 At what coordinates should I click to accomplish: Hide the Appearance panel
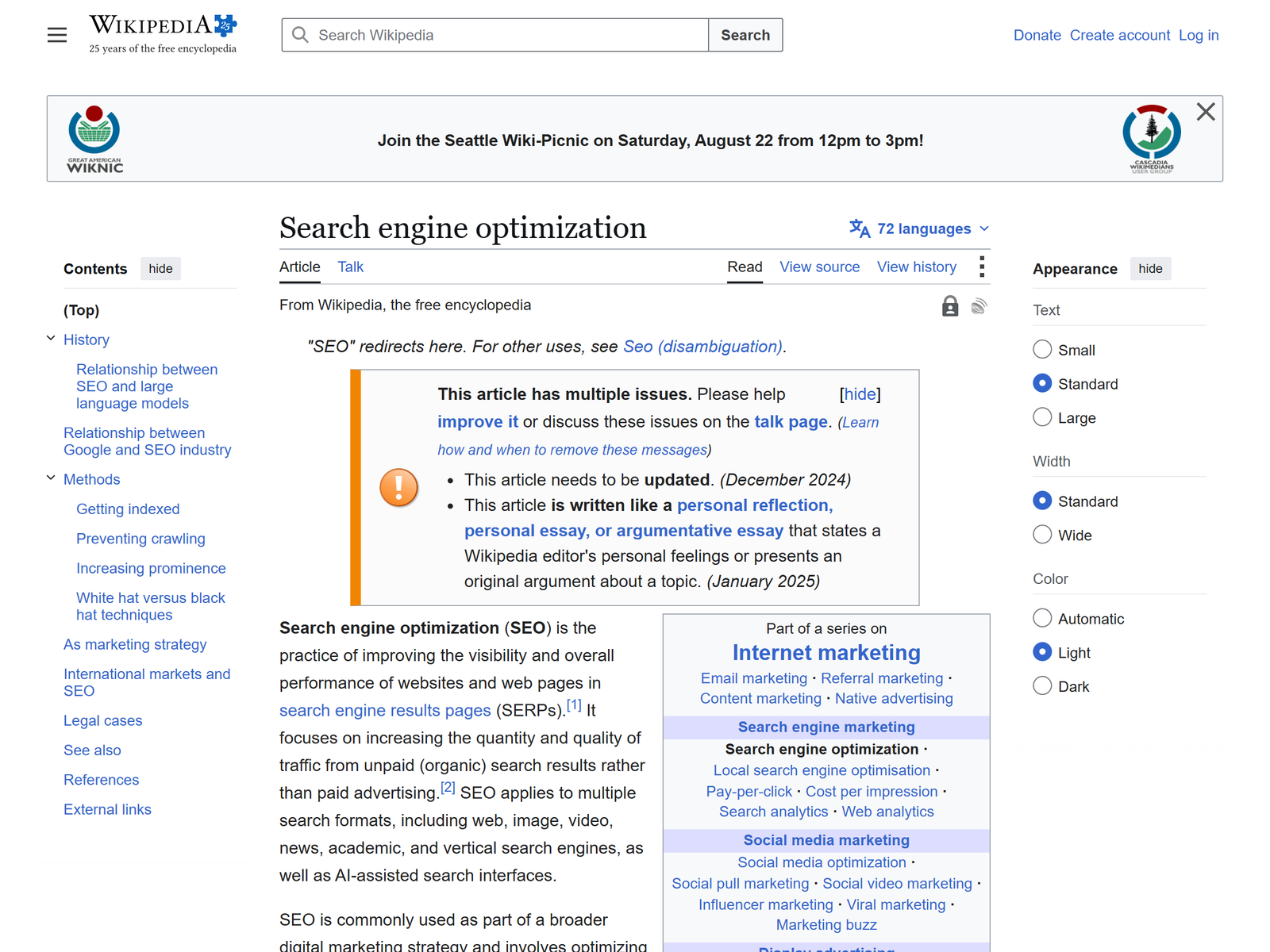coord(1150,269)
